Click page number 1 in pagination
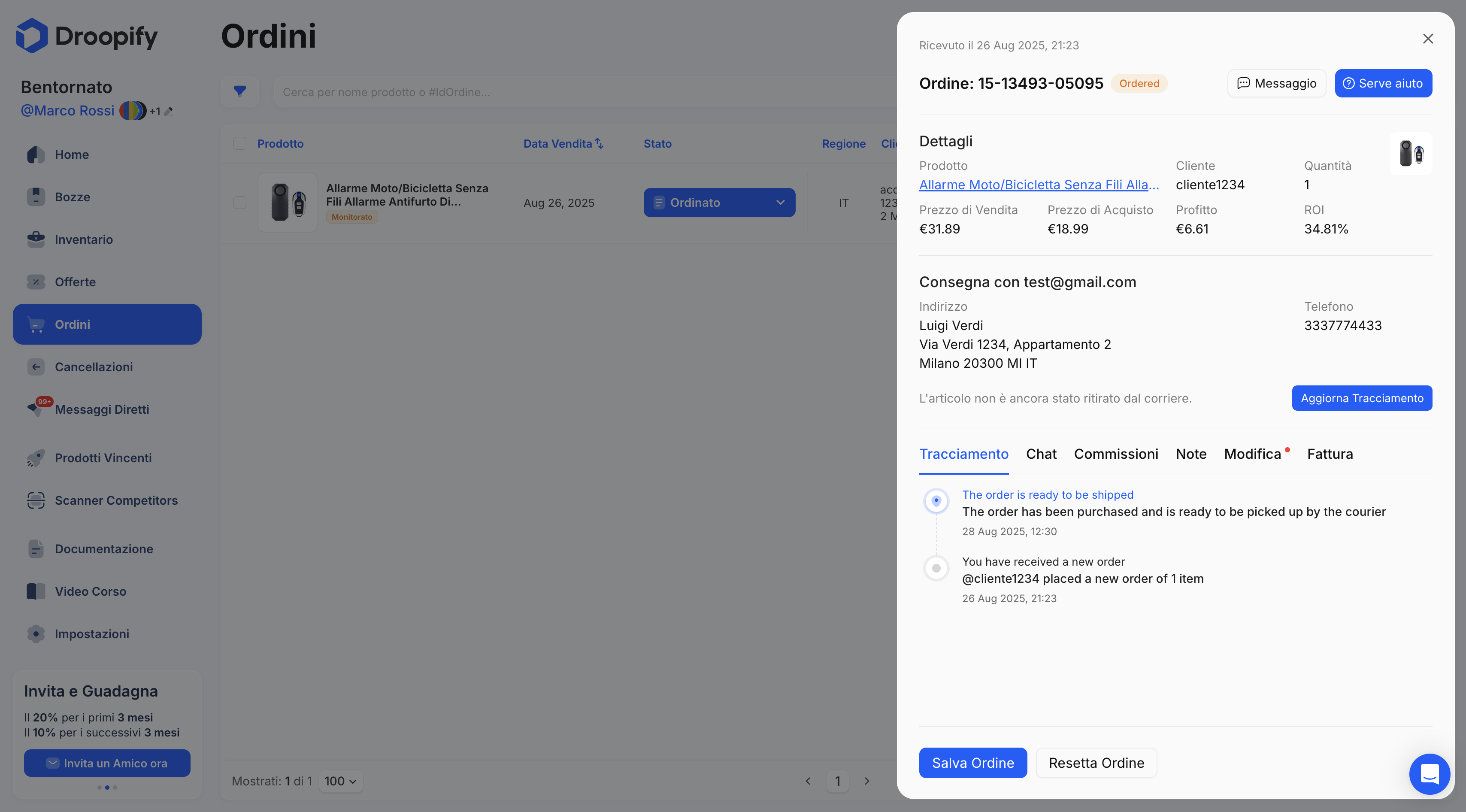Viewport: 1466px width, 812px height. click(837, 781)
